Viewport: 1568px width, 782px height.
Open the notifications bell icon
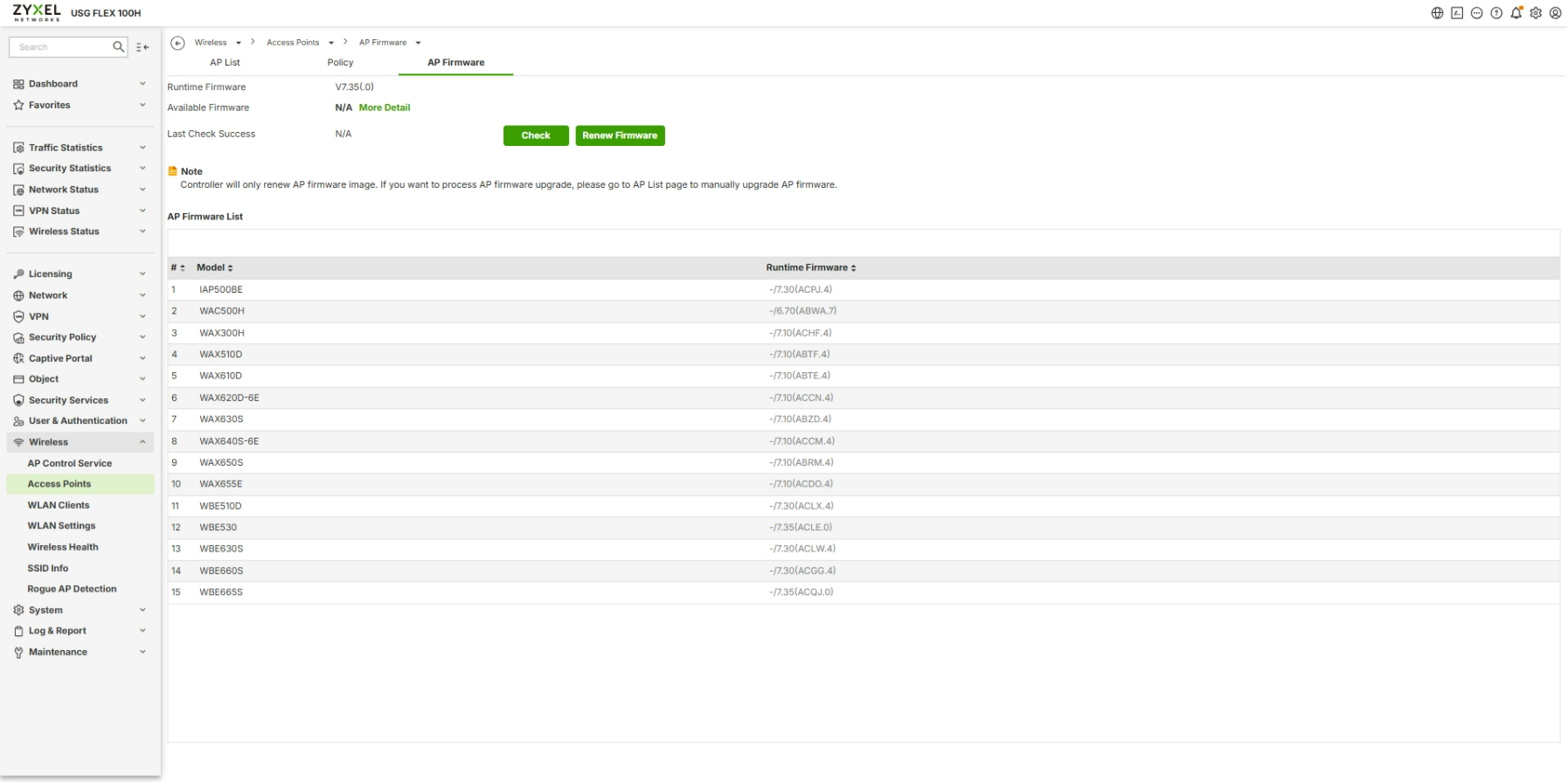coord(1516,13)
